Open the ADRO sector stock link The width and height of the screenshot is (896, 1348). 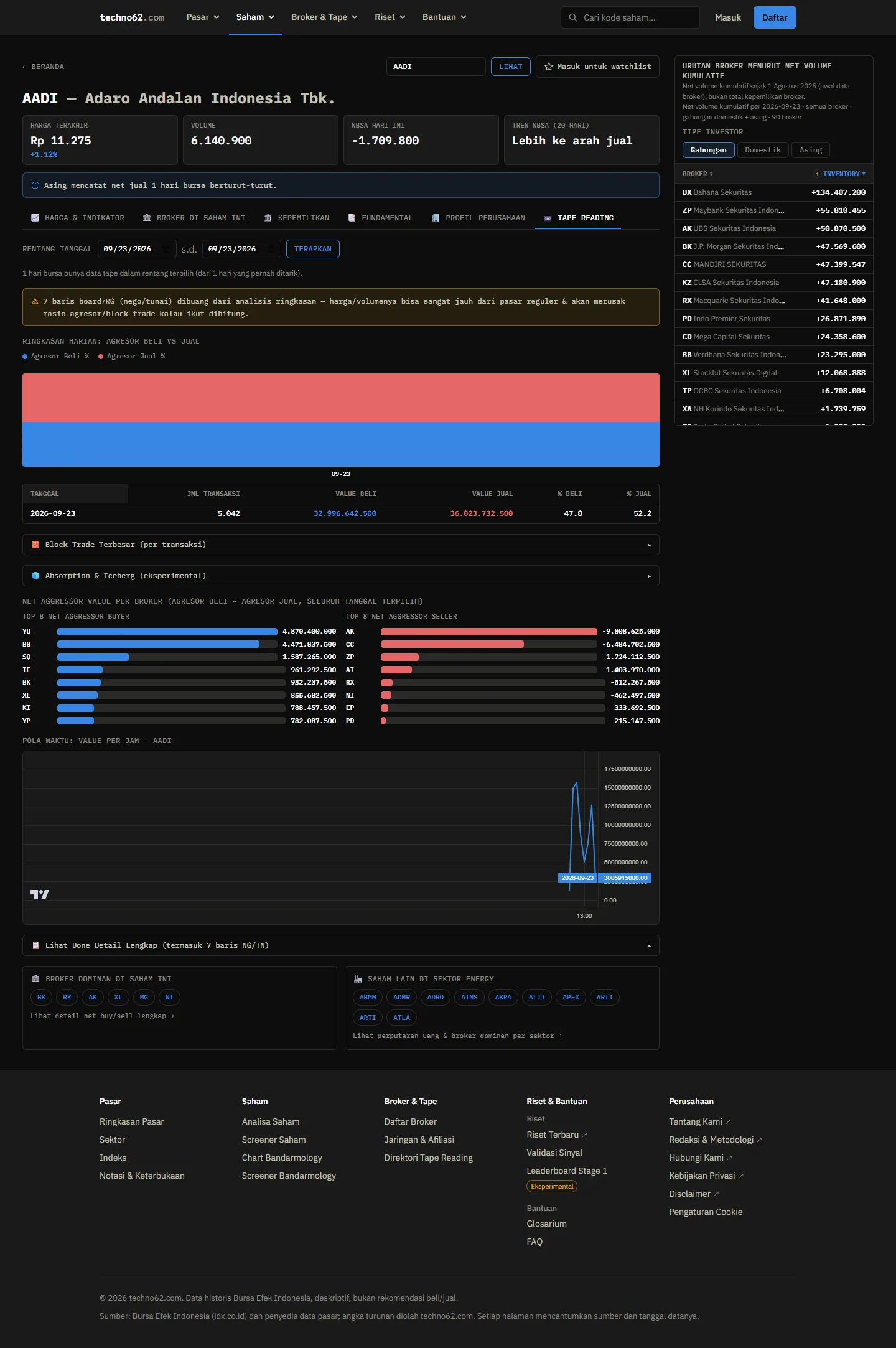[436, 998]
